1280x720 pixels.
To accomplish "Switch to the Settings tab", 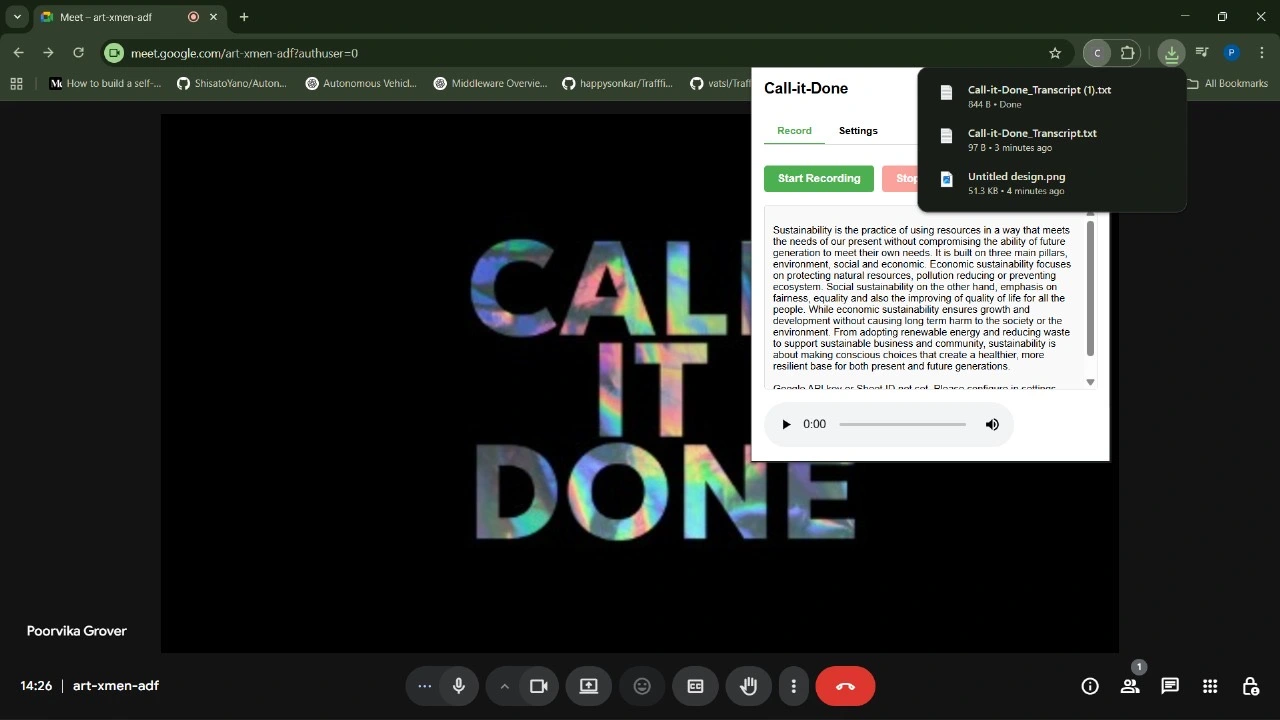I will [858, 131].
